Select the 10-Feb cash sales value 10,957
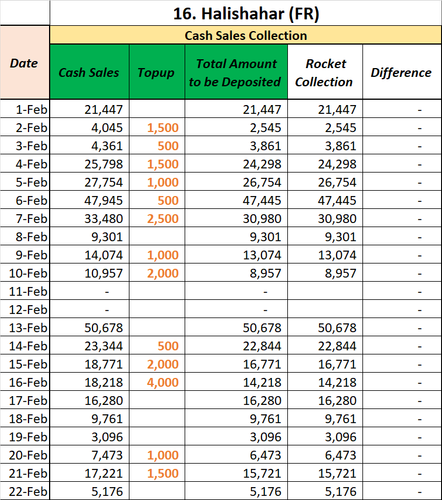The height and width of the screenshot is (500, 442). click(x=89, y=273)
